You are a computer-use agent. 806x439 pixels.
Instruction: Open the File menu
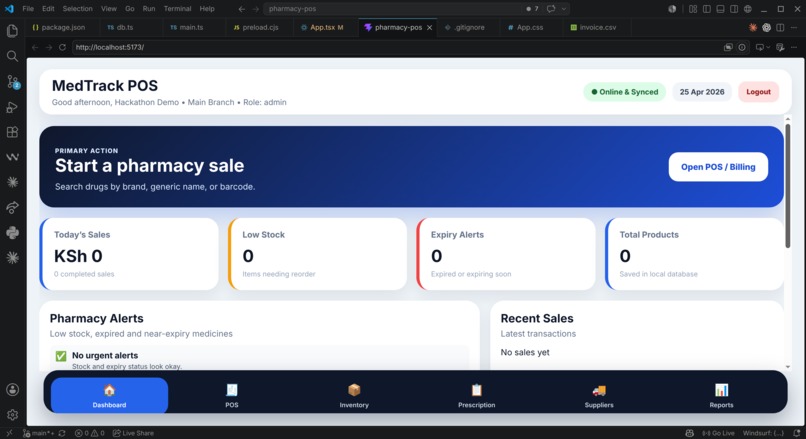tap(28, 9)
